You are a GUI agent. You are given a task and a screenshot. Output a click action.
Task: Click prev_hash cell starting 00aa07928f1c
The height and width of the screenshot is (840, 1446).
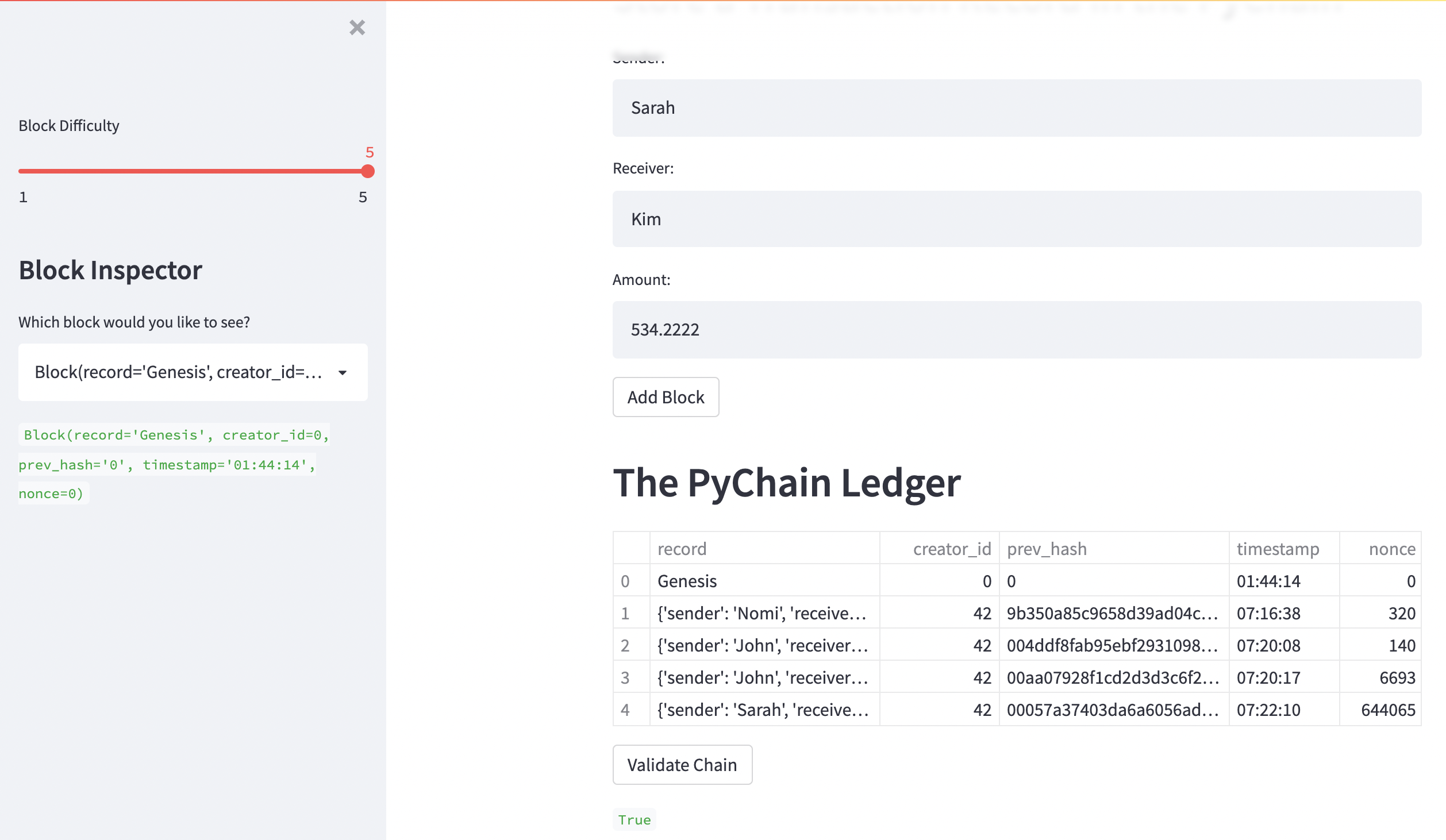tap(1114, 677)
